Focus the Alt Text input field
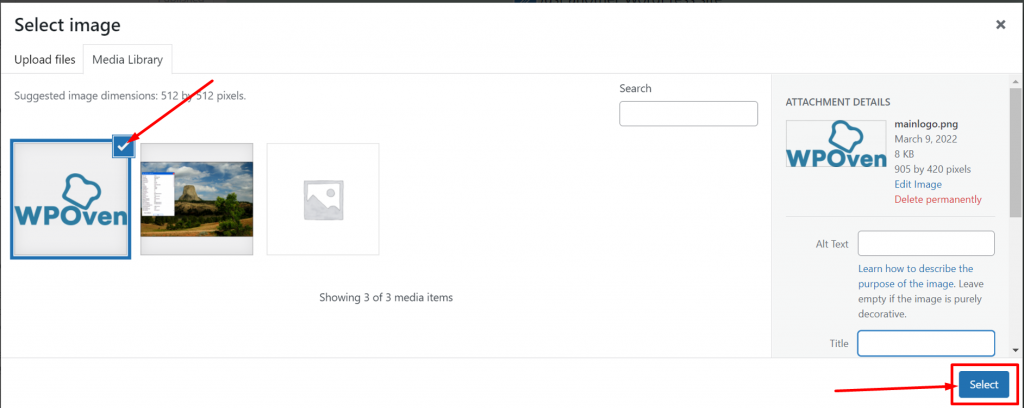This screenshot has height=408, width=1024. pos(926,243)
